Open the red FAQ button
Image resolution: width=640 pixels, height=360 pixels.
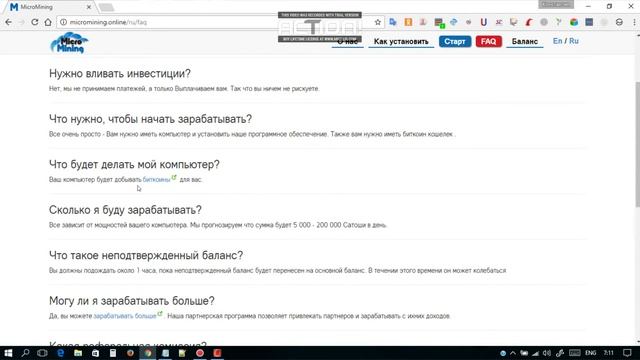point(488,42)
